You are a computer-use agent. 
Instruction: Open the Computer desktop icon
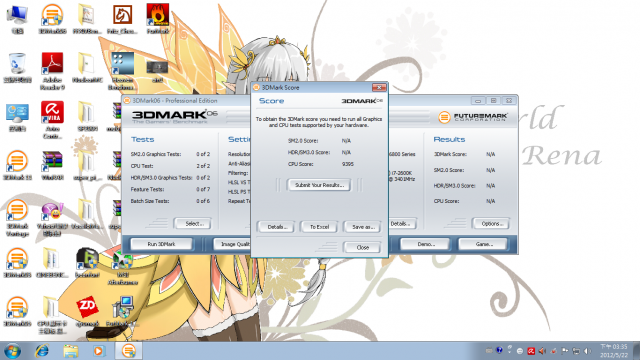point(17,18)
